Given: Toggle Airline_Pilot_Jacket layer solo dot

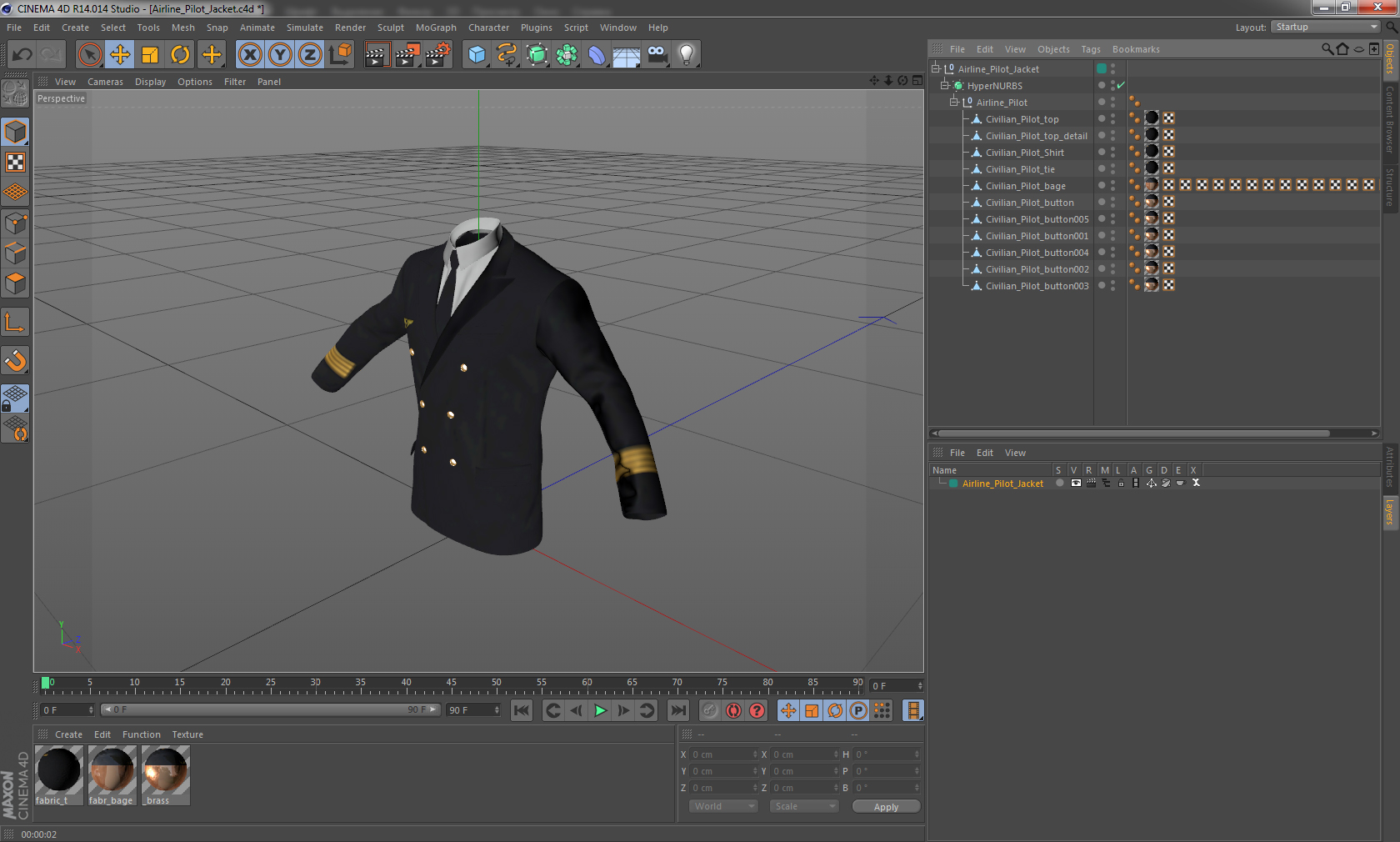Looking at the screenshot, I should (1060, 483).
